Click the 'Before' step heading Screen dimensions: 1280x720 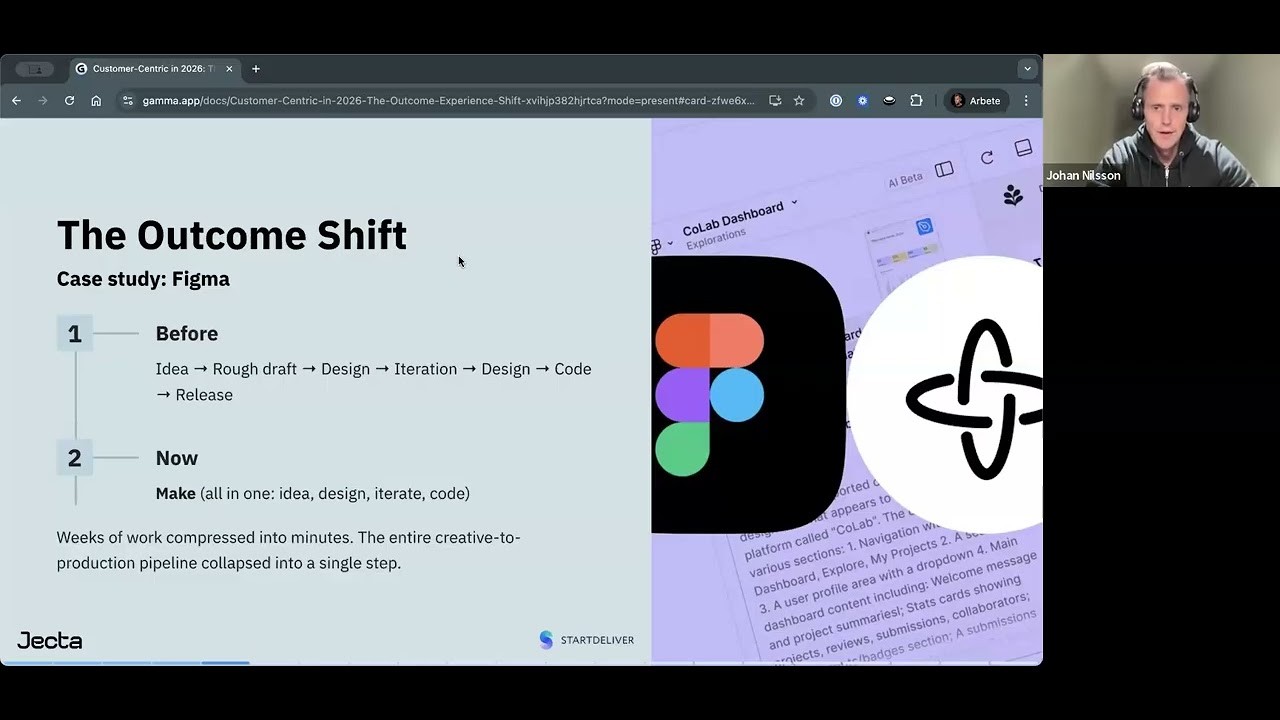pos(187,334)
